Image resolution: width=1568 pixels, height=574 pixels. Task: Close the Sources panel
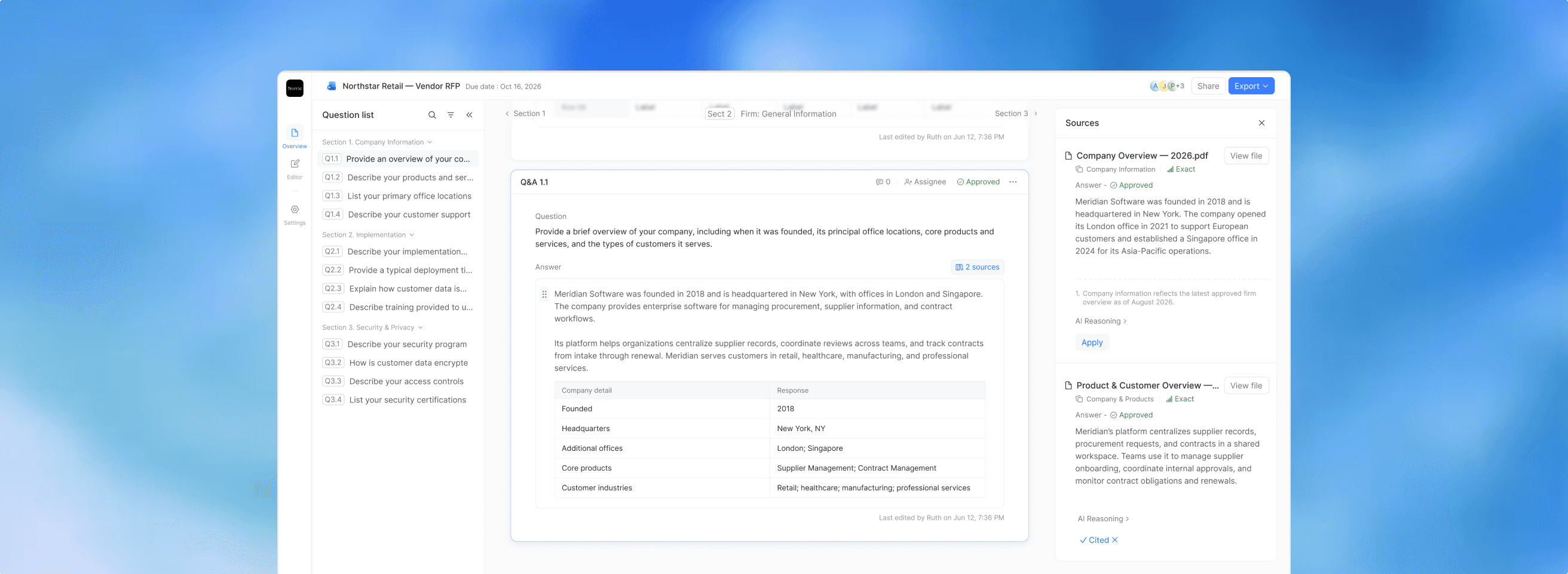1262,123
